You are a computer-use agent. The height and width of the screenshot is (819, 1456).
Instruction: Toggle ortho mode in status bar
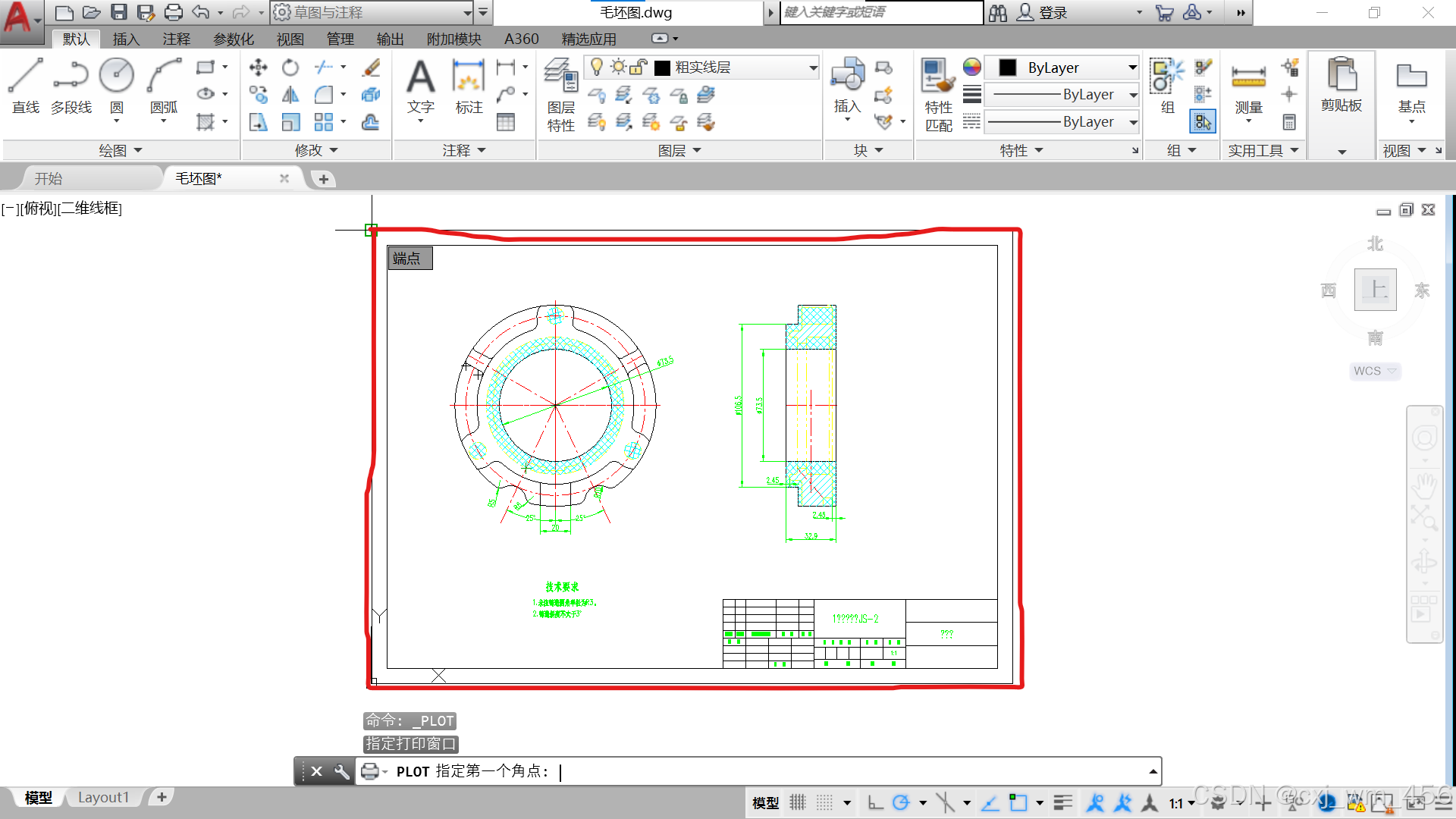[x=875, y=802]
